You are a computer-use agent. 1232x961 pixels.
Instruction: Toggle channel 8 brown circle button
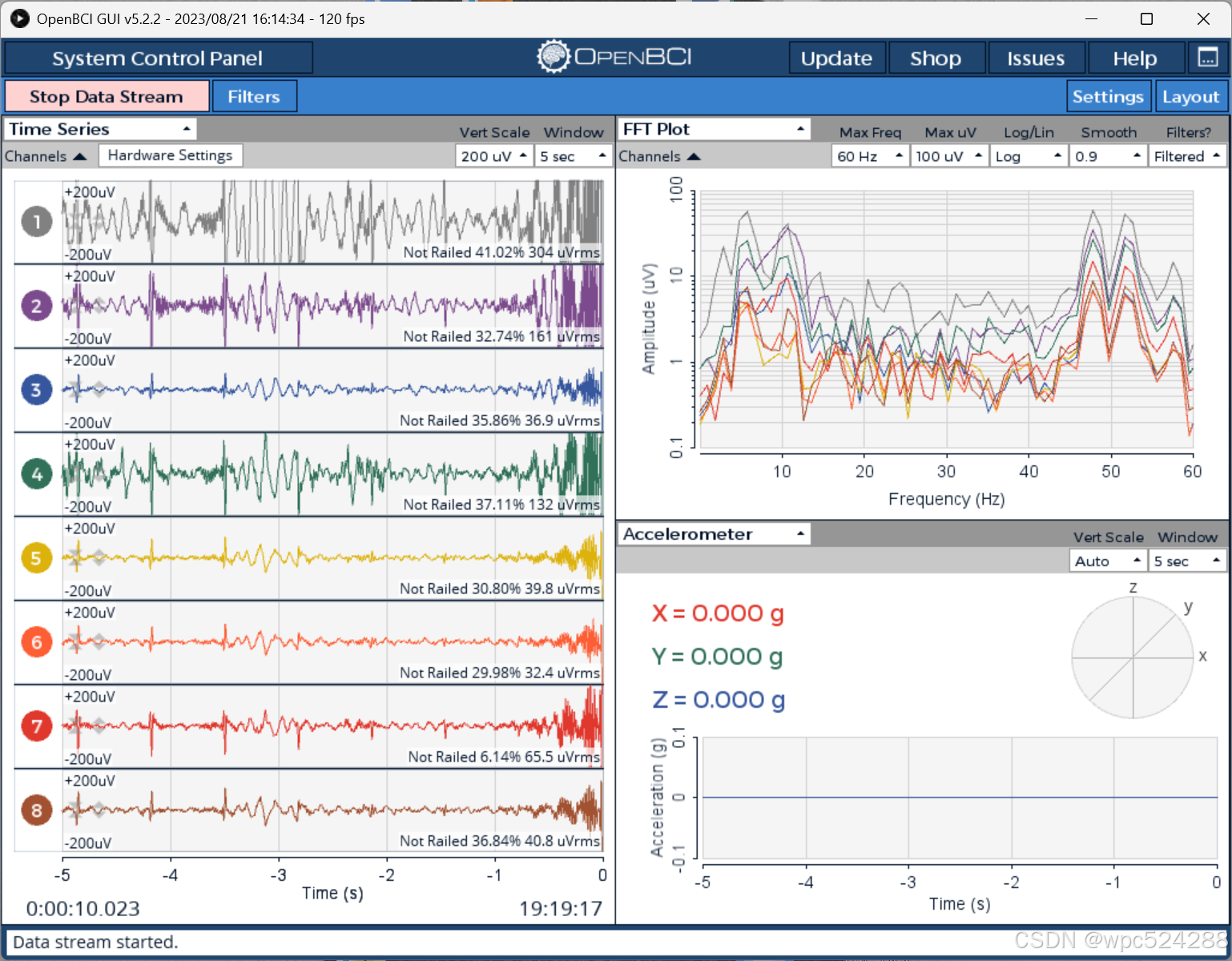pos(36,810)
